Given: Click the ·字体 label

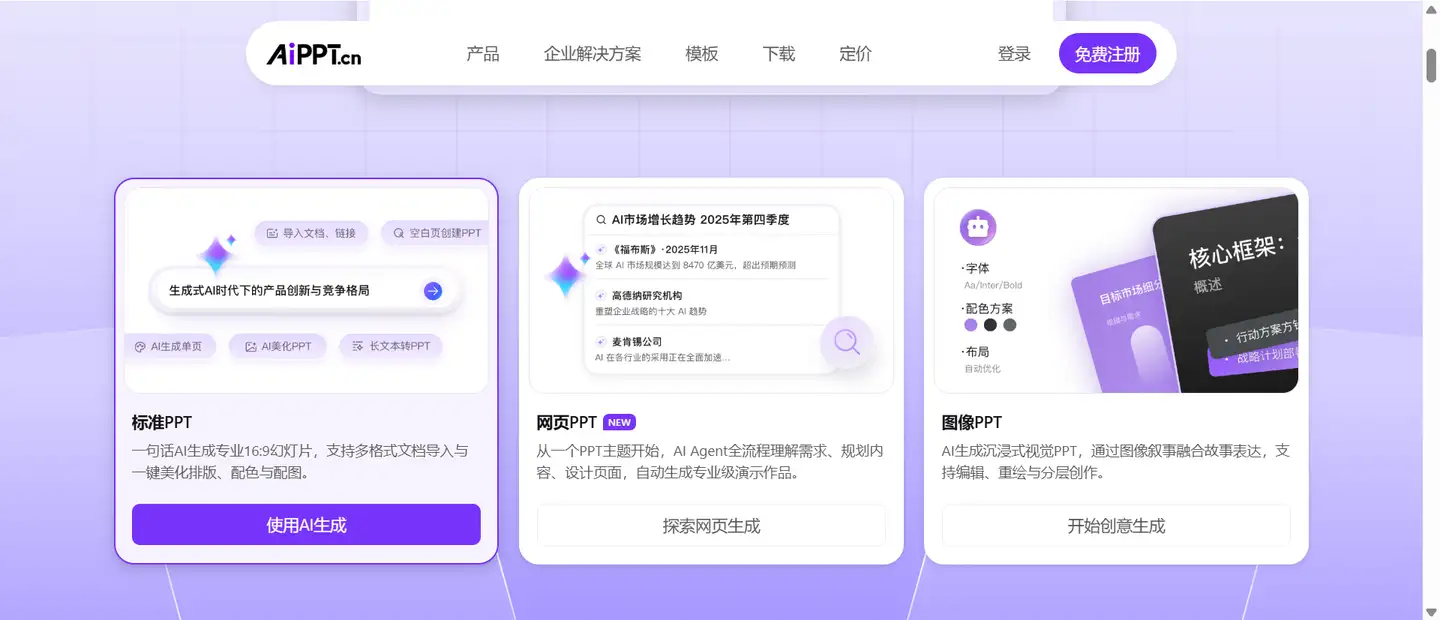Looking at the screenshot, I should (x=975, y=269).
